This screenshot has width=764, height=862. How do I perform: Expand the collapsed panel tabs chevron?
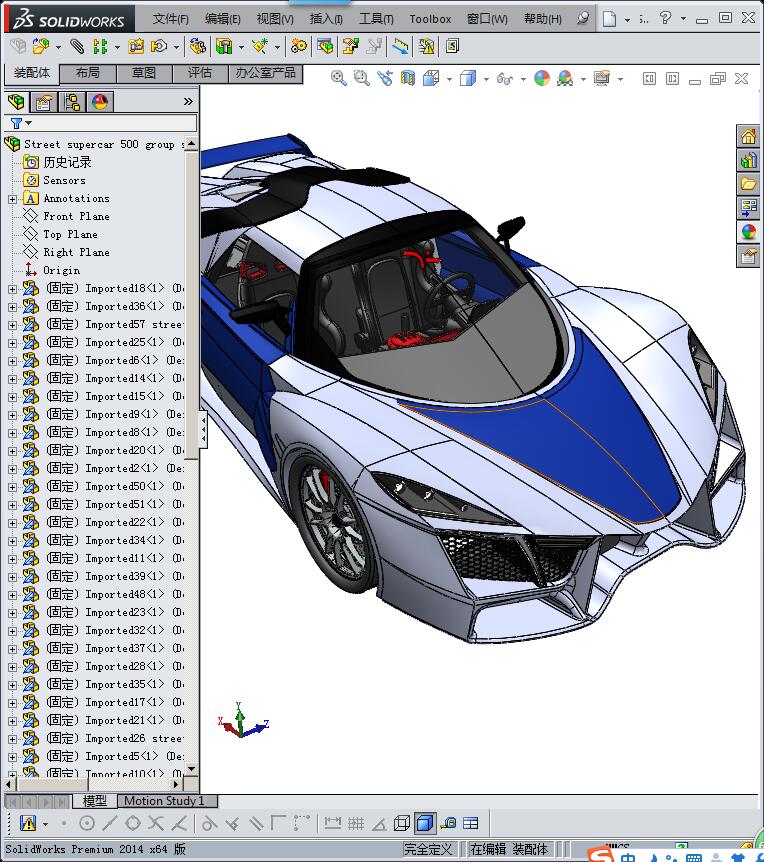point(188,102)
